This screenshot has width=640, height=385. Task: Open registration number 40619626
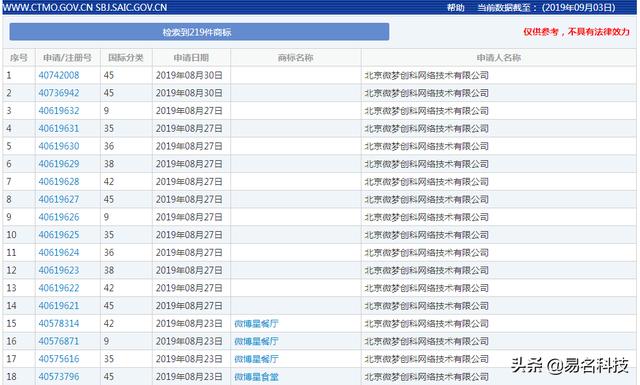click(59, 217)
